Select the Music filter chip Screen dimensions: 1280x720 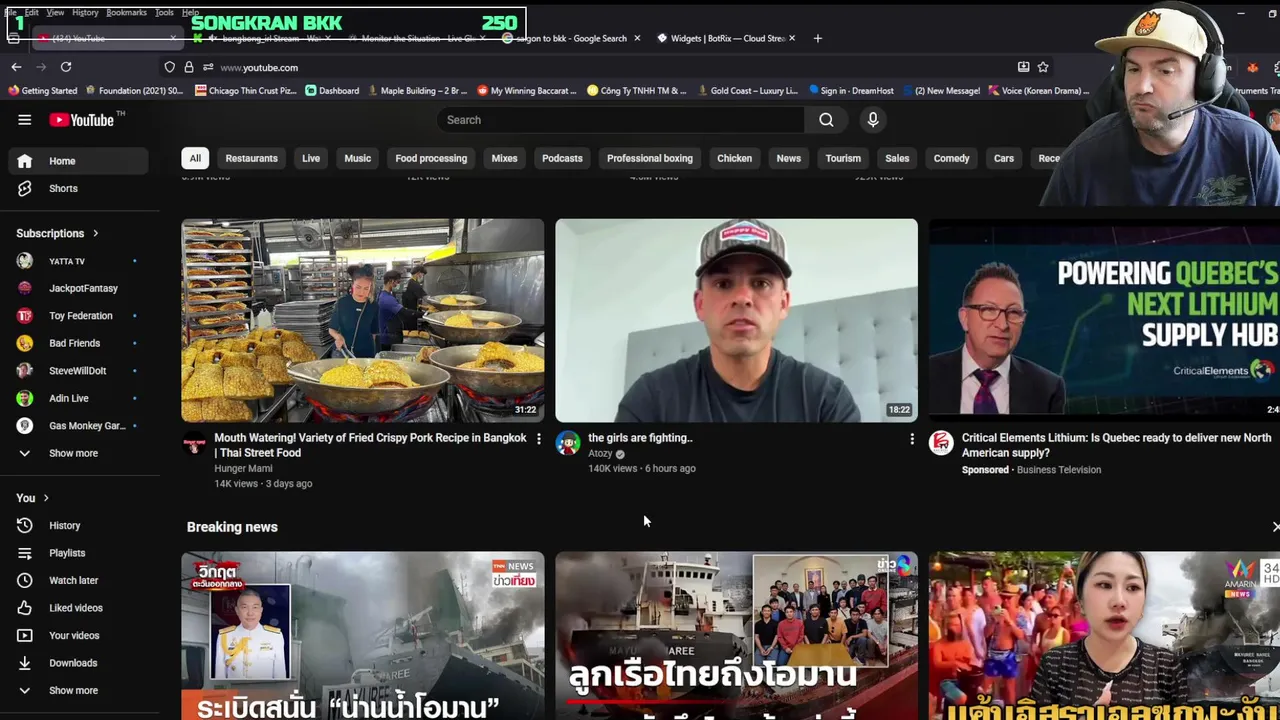tap(357, 158)
